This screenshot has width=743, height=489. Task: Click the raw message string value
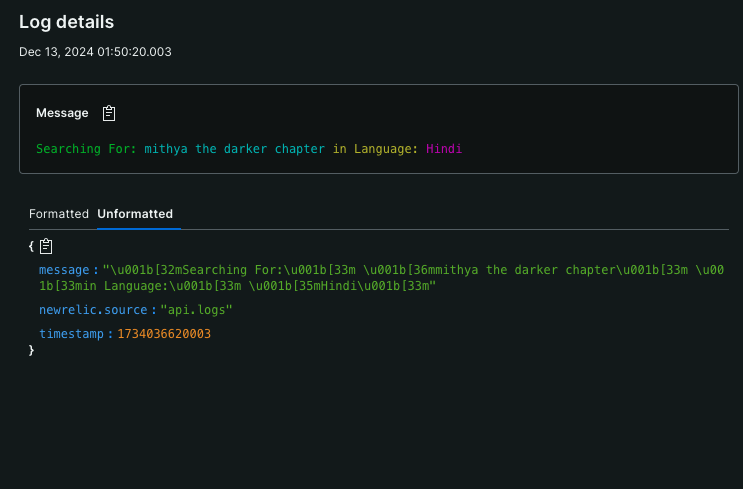point(381,278)
